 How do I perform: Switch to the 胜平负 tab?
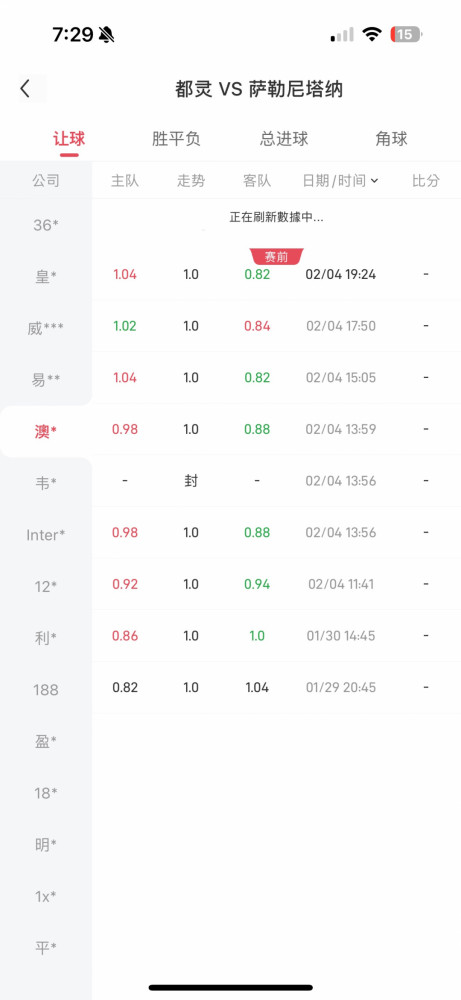[x=176, y=139]
